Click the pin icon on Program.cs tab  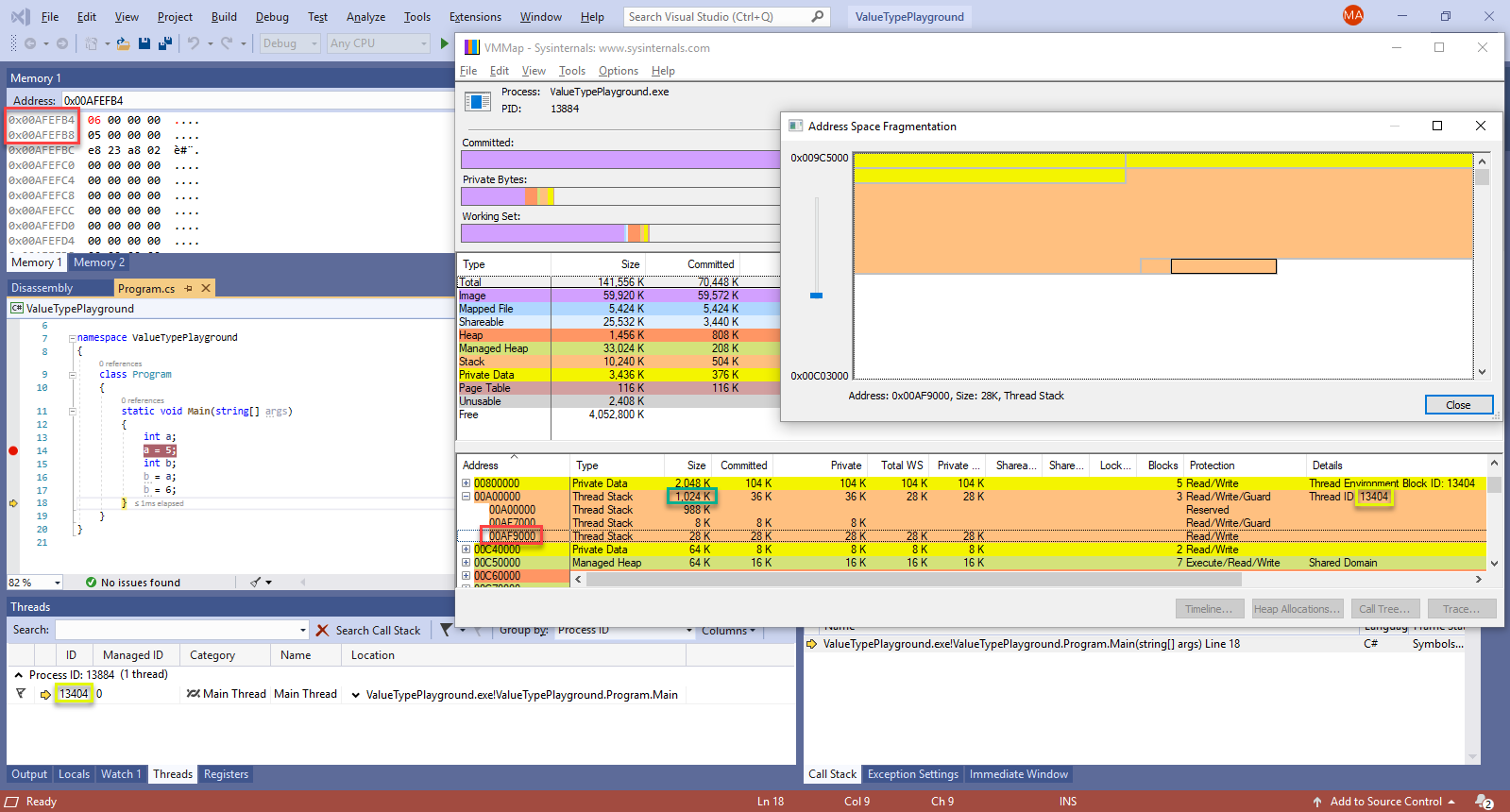tap(189, 288)
